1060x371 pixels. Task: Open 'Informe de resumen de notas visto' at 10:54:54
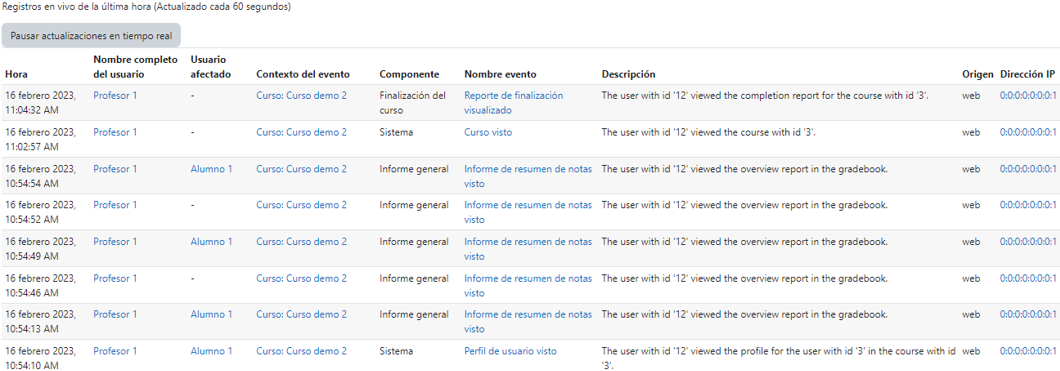(x=528, y=176)
